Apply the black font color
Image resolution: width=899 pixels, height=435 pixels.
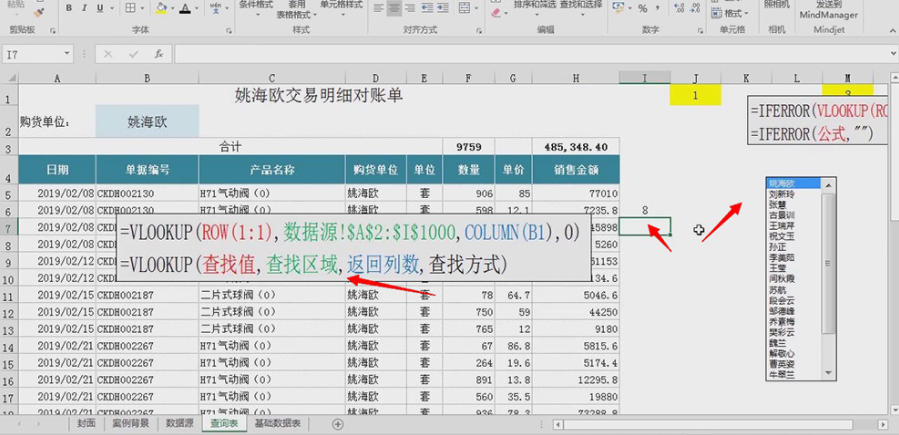point(185,8)
